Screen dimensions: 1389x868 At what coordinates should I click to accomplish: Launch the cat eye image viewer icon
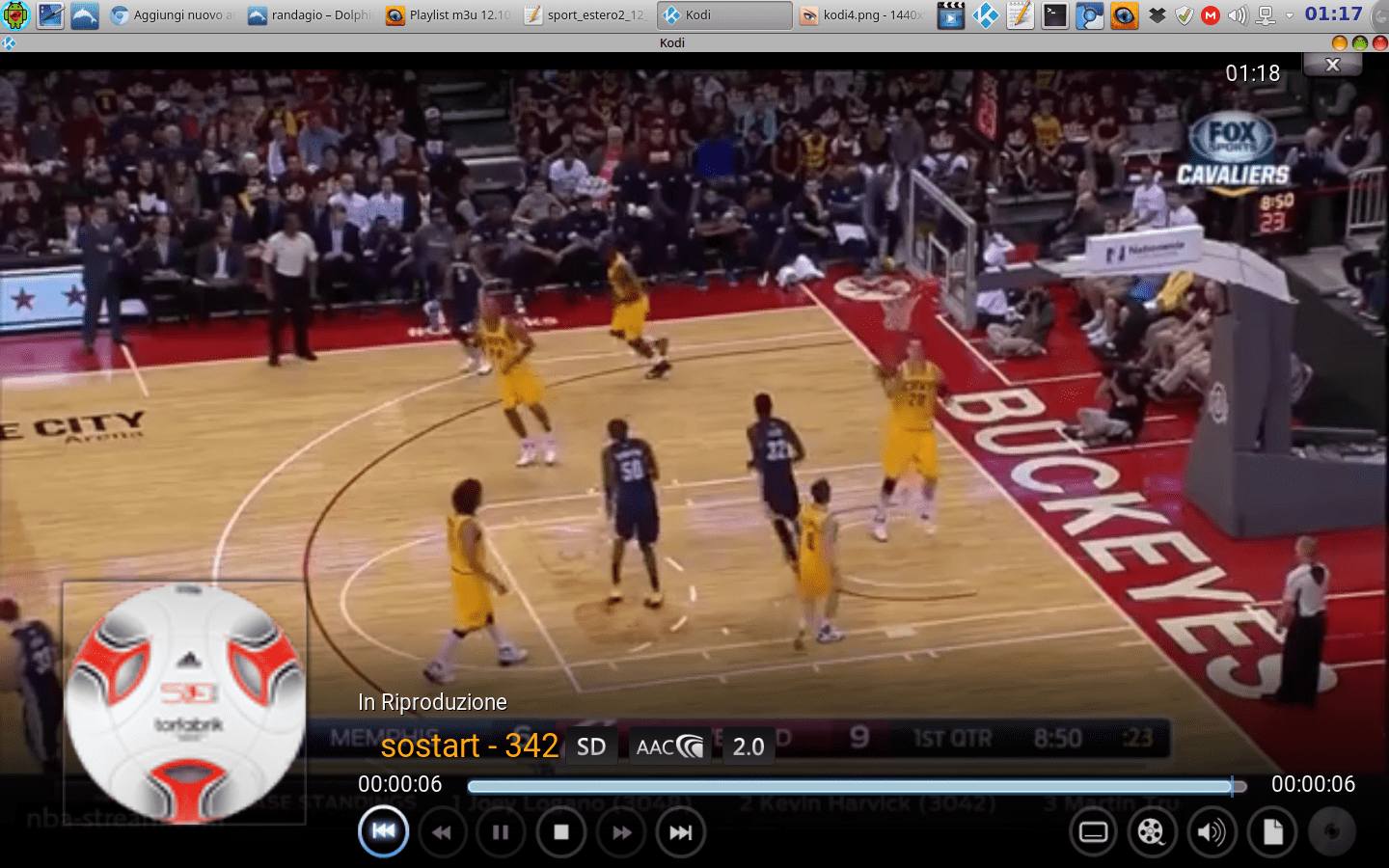point(1125,14)
